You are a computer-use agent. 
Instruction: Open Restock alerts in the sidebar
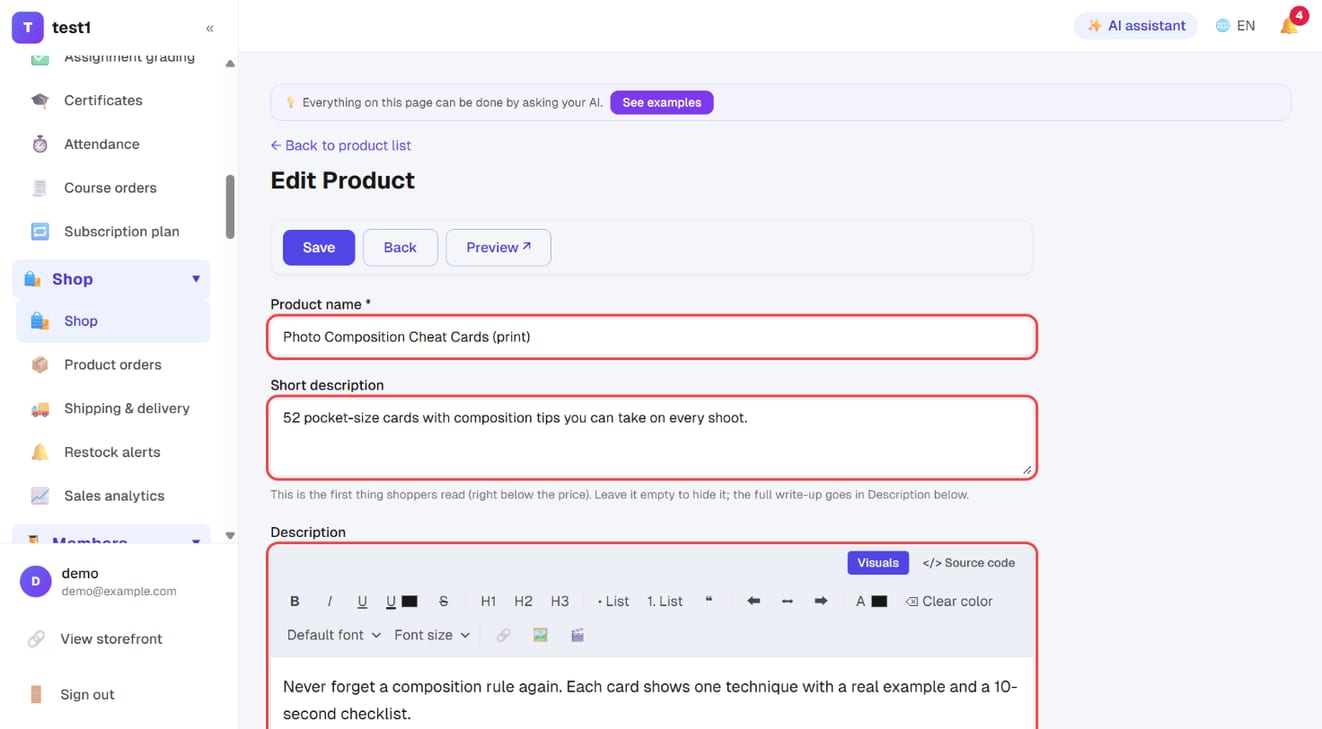pyautogui.click(x=112, y=452)
